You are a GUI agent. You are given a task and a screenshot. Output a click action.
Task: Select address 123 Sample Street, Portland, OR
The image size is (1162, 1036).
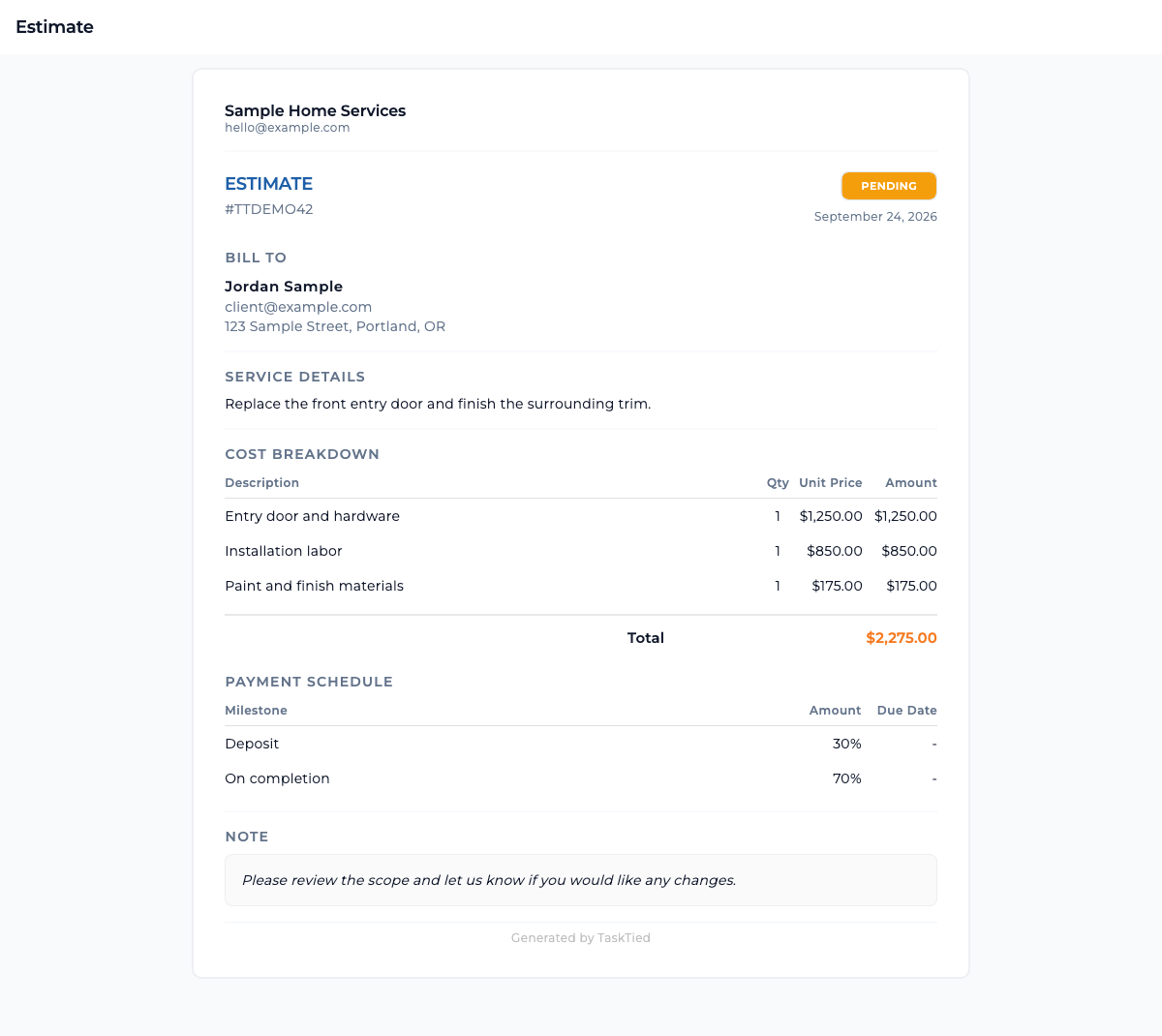click(x=335, y=326)
